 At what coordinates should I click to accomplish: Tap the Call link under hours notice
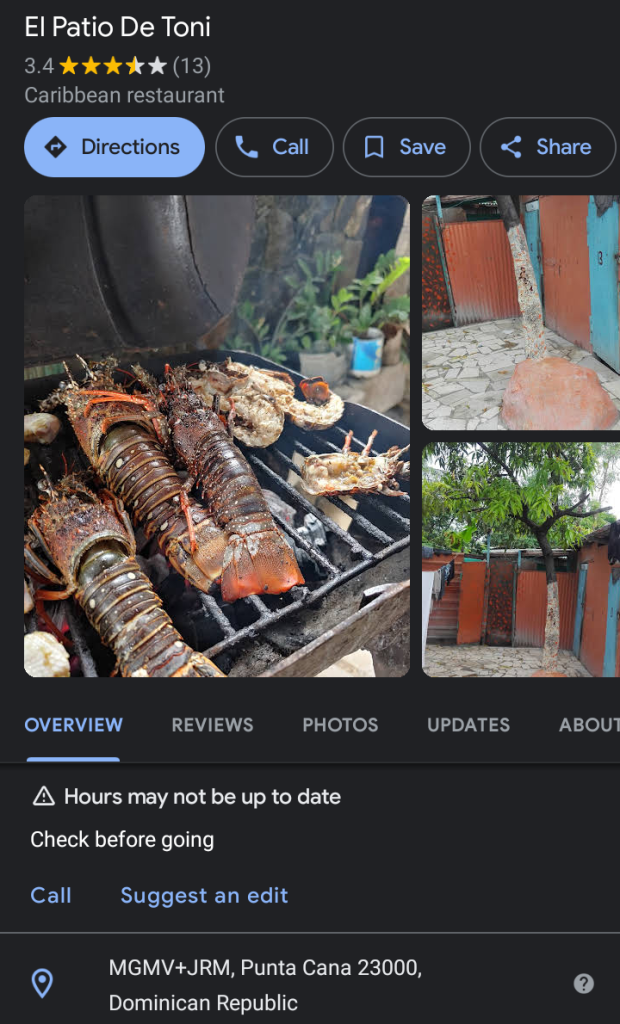click(x=51, y=895)
